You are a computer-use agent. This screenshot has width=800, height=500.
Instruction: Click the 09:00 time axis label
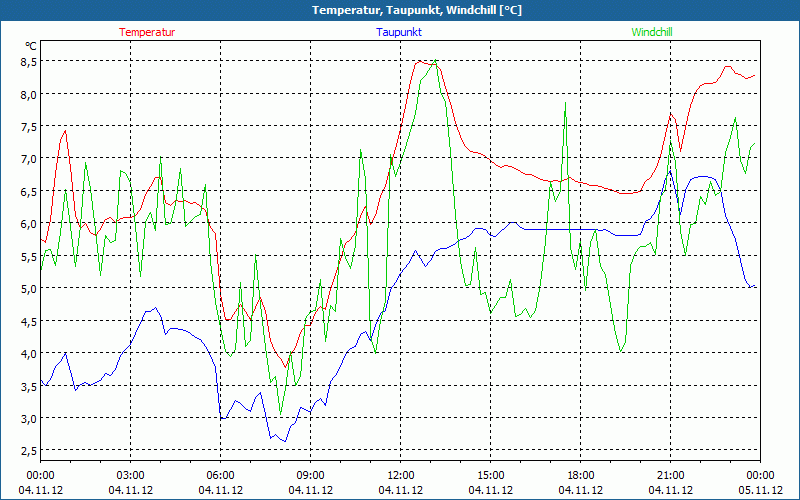pos(311,476)
